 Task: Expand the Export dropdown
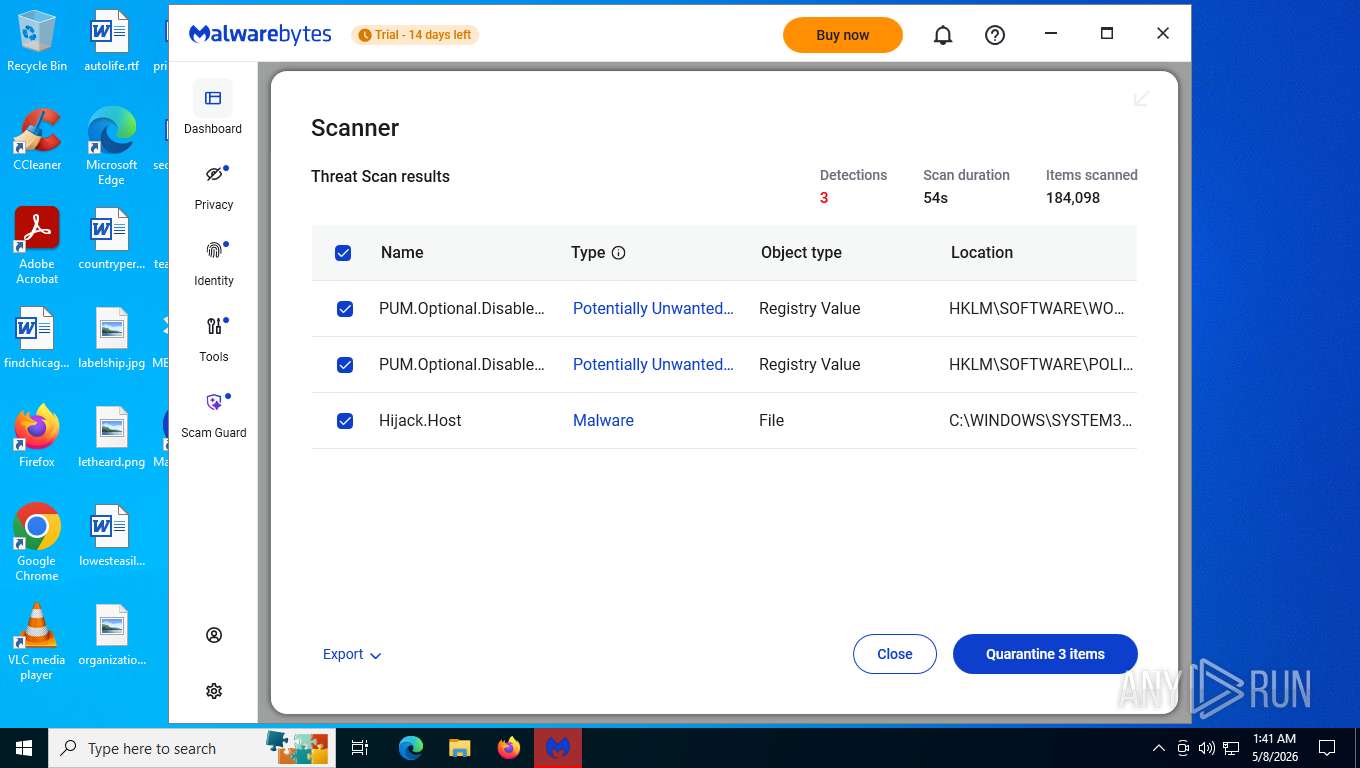(352, 654)
